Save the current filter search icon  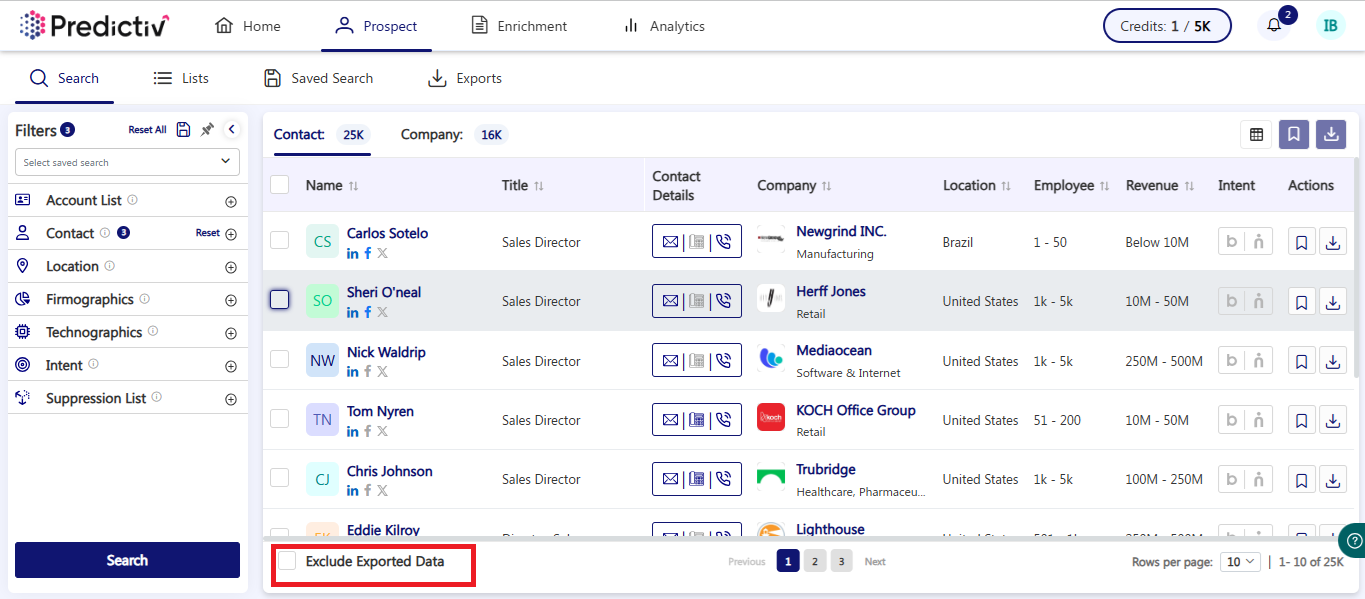pos(183,130)
